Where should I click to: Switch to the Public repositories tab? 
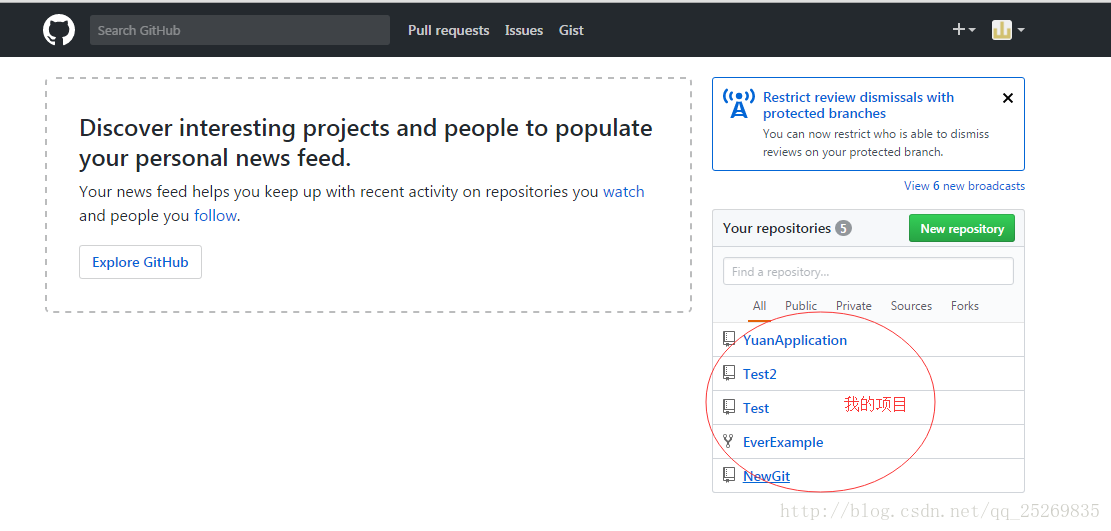pos(801,306)
